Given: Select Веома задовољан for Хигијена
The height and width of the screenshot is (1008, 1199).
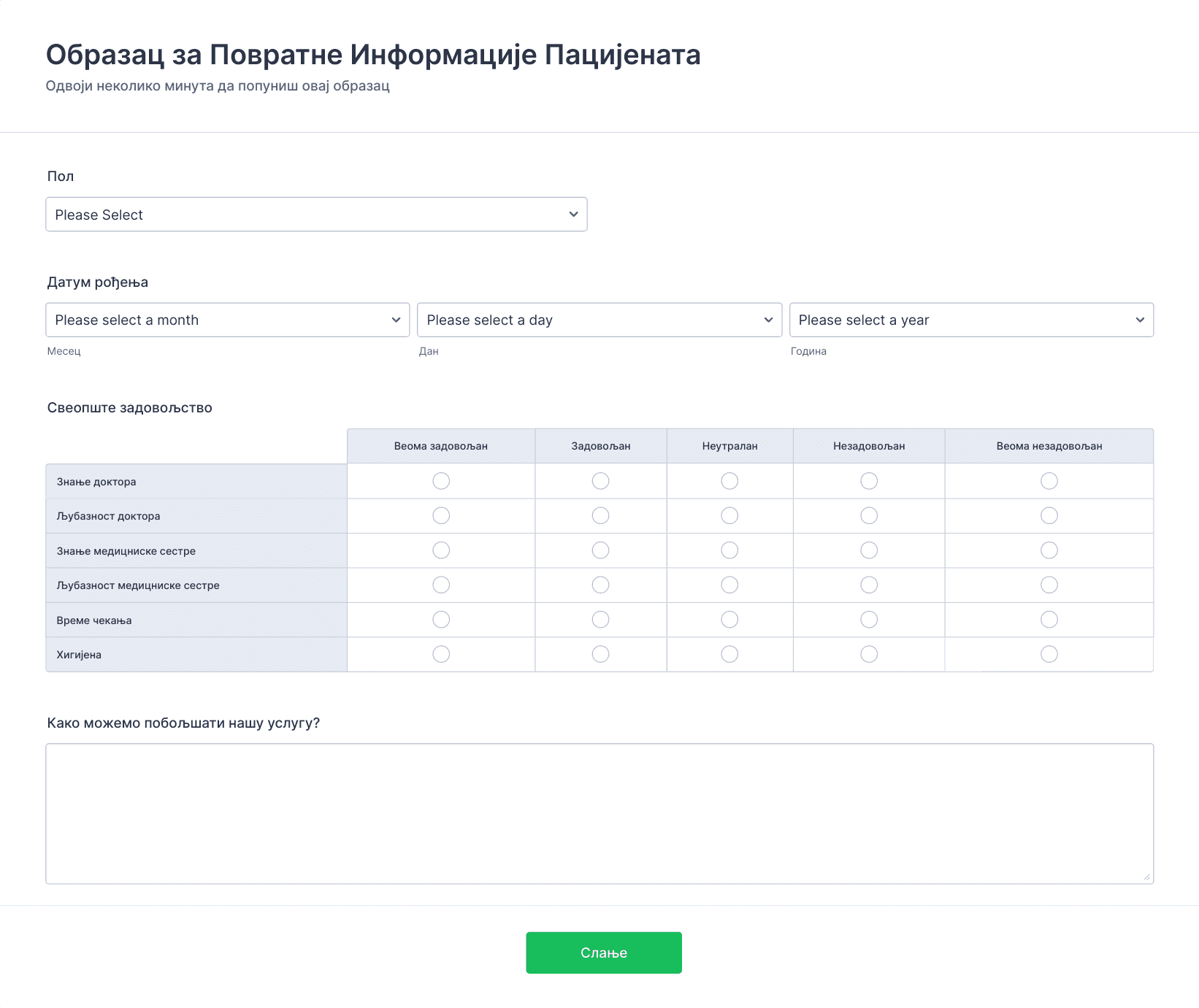Looking at the screenshot, I should pos(441,654).
